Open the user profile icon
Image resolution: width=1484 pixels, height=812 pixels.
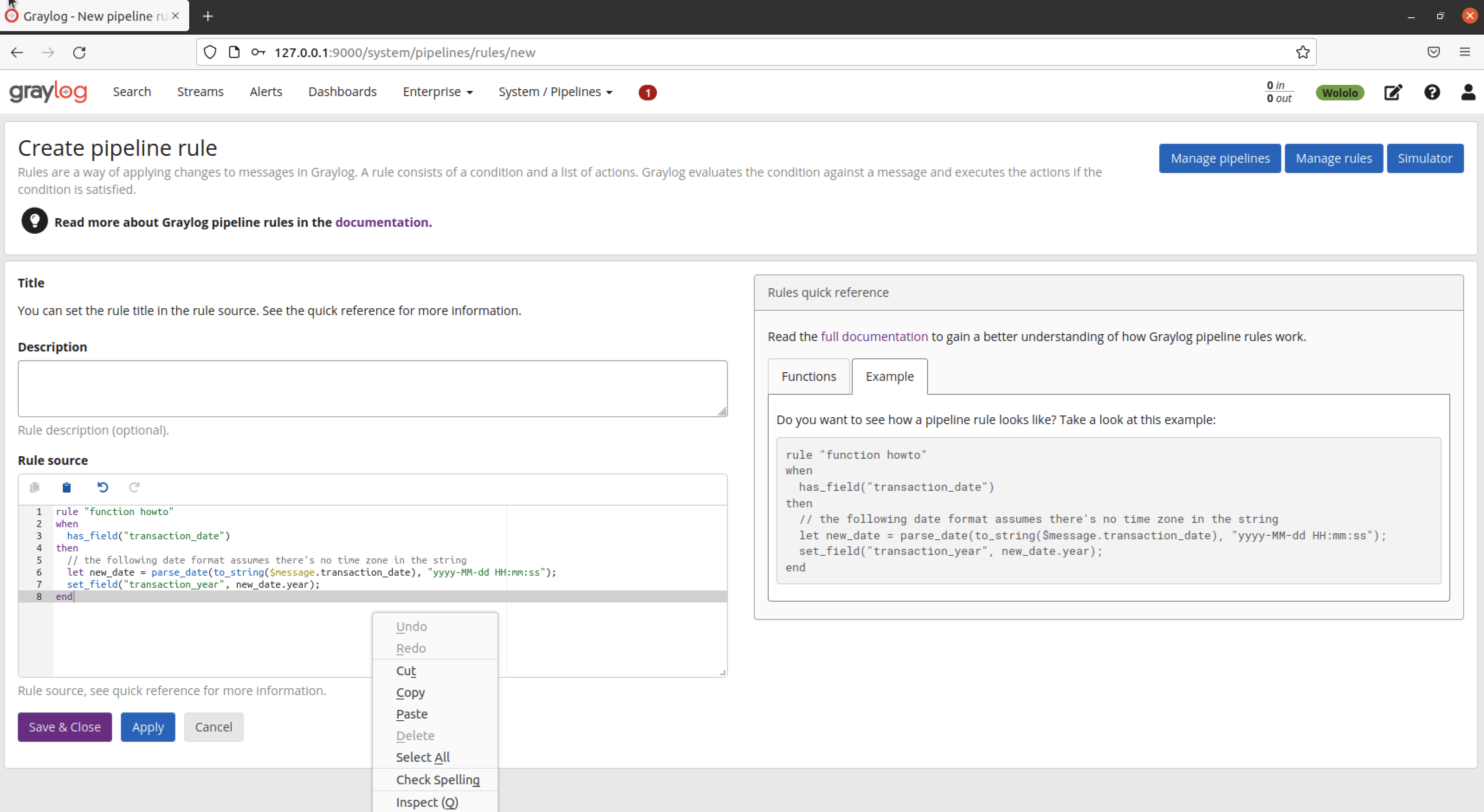pos(1468,92)
